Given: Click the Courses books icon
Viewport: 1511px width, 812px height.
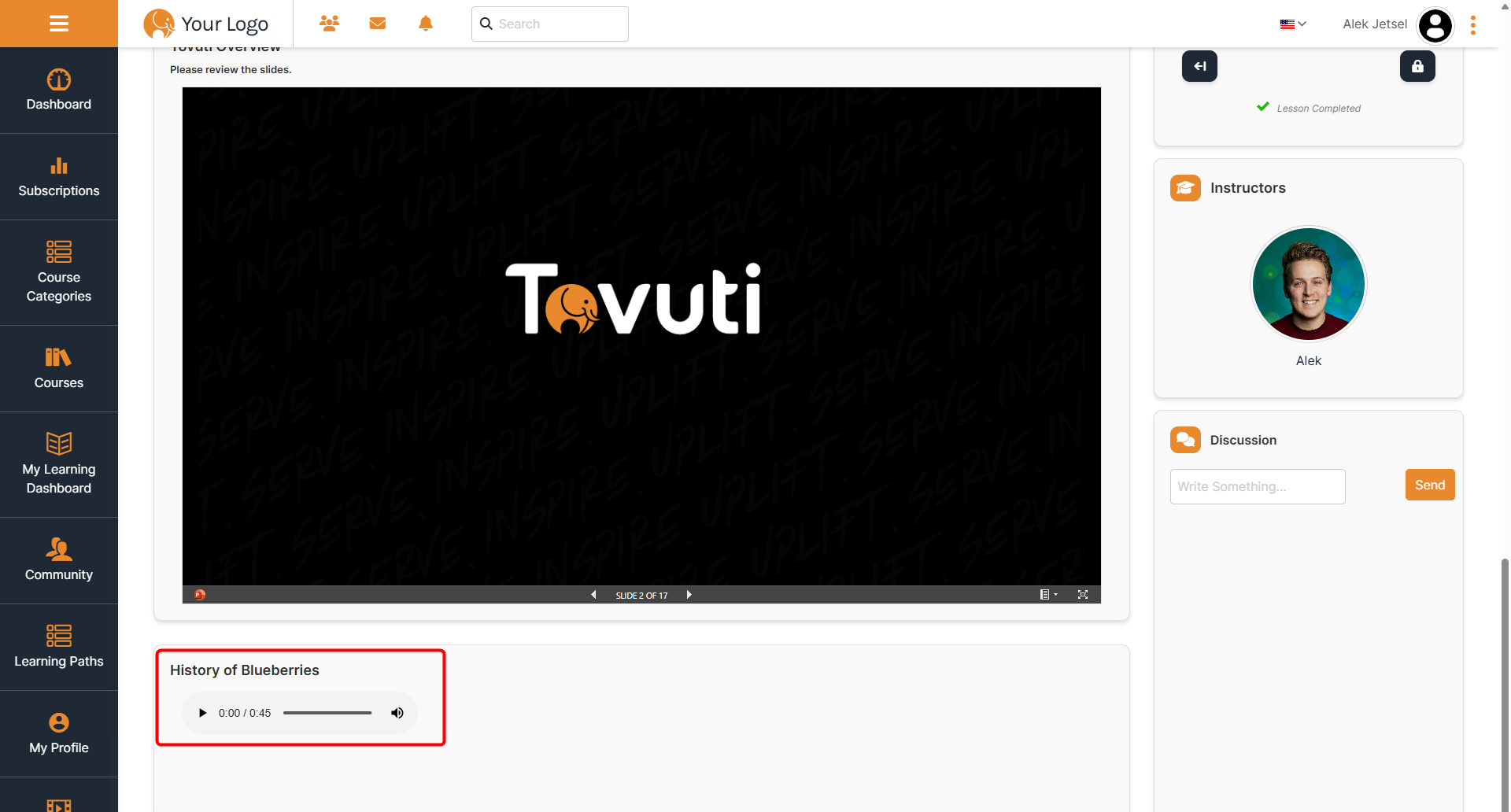Looking at the screenshot, I should [58, 357].
